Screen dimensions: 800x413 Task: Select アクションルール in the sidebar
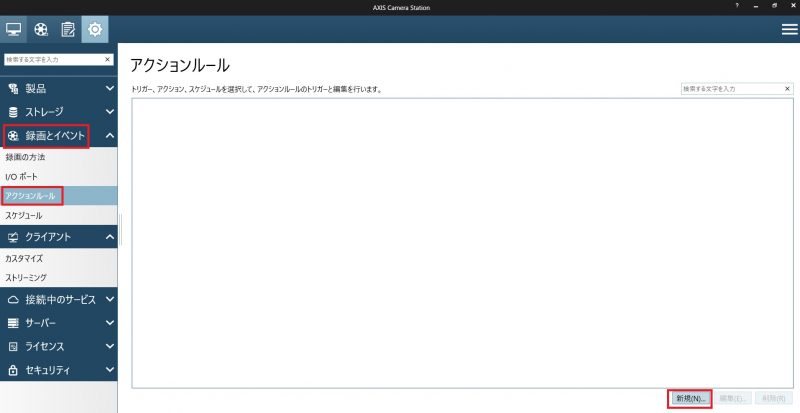(x=59, y=196)
